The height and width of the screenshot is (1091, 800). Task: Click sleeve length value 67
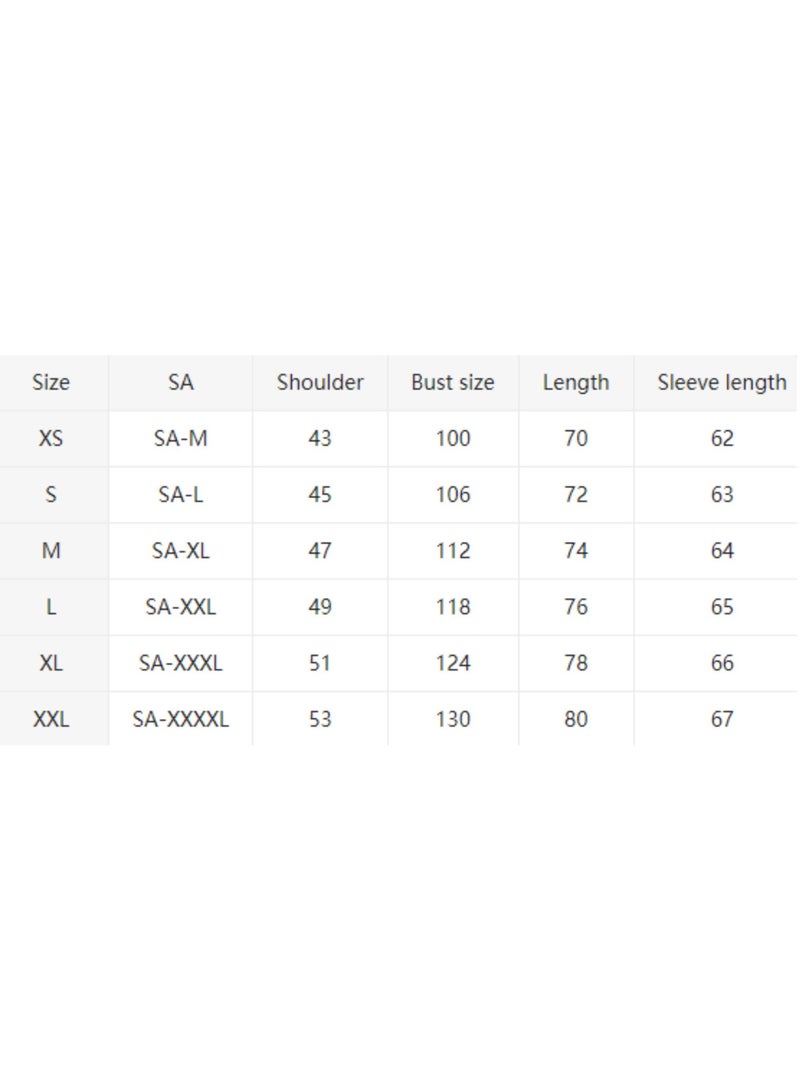(x=722, y=719)
